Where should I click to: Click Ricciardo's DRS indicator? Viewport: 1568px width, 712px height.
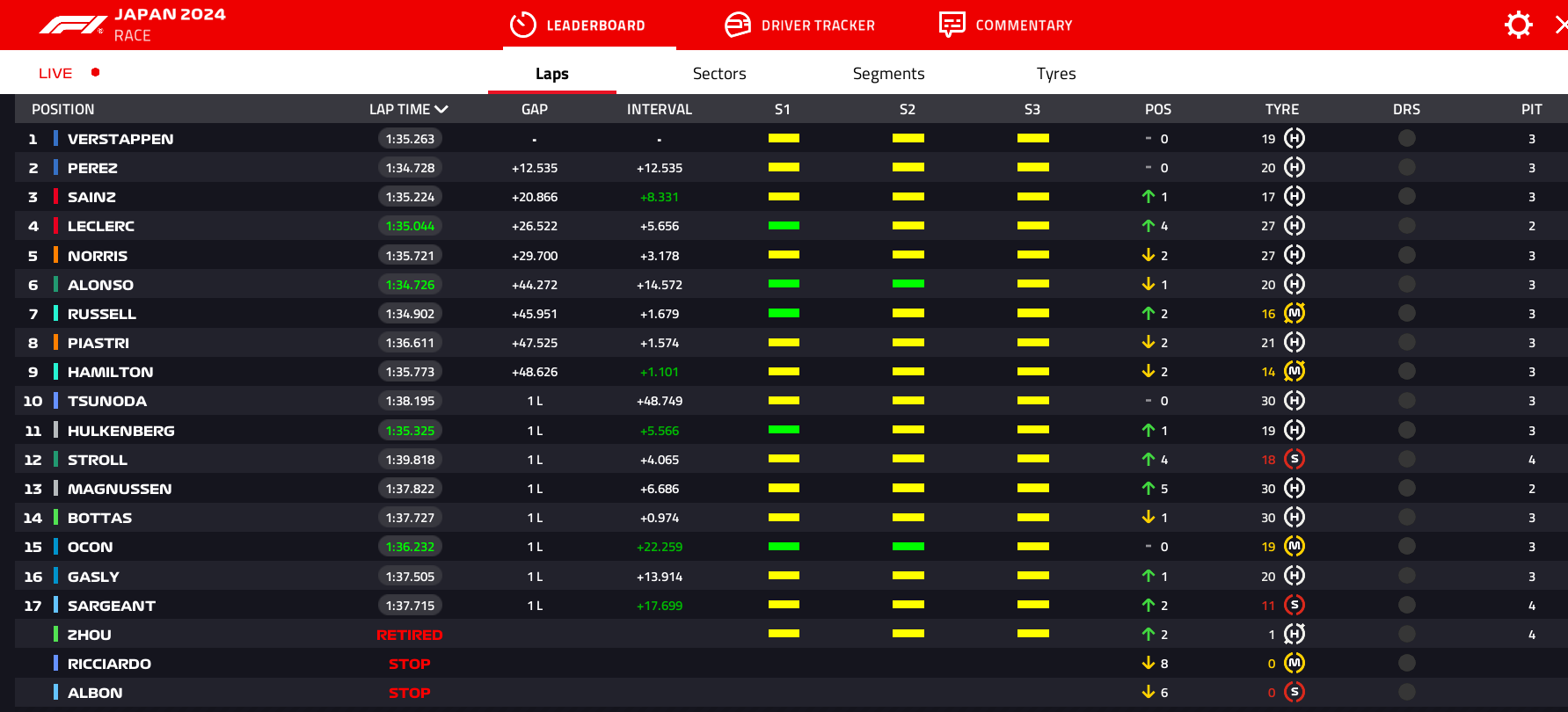(1407, 663)
